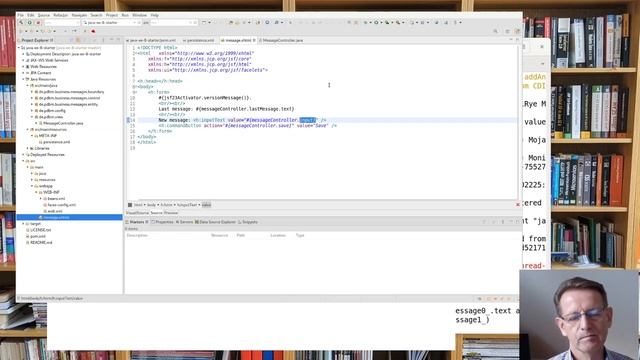Open the launch configuration dropdown java-ee-8-starter
640x360 pixels.
click(x=110, y=22)
